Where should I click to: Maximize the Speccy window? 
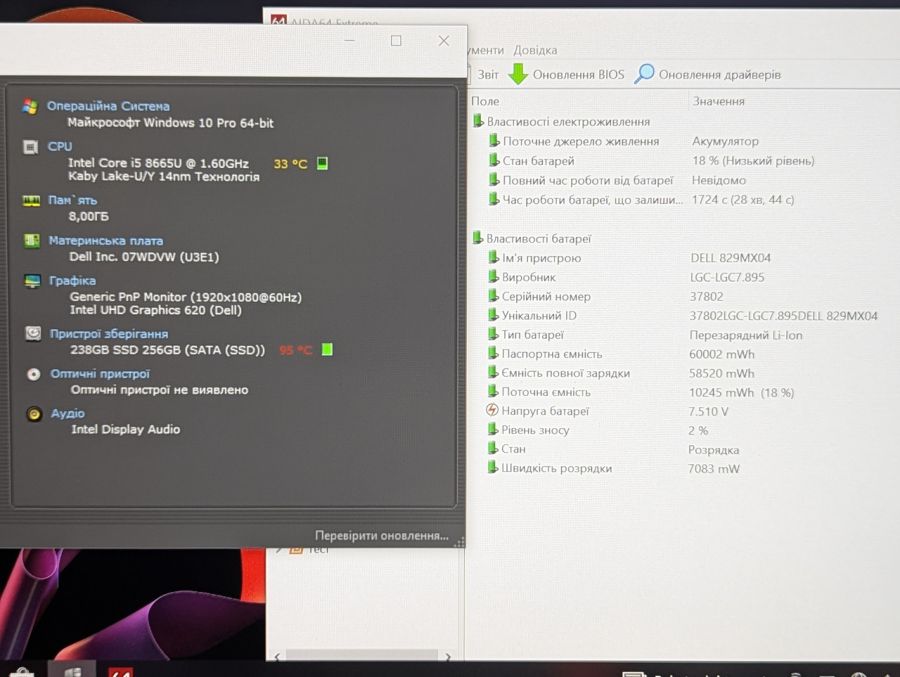(x=396, y=41)
